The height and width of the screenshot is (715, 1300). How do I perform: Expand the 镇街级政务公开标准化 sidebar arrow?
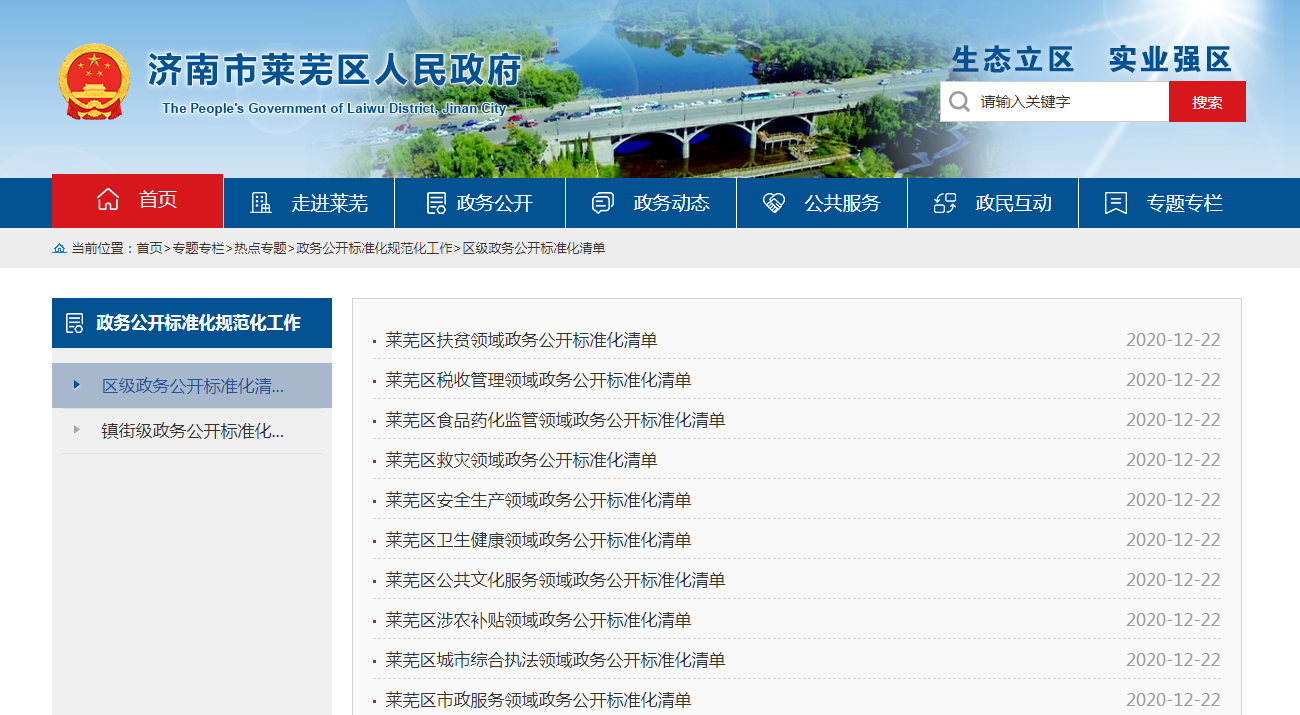click(x=76, y=430)
